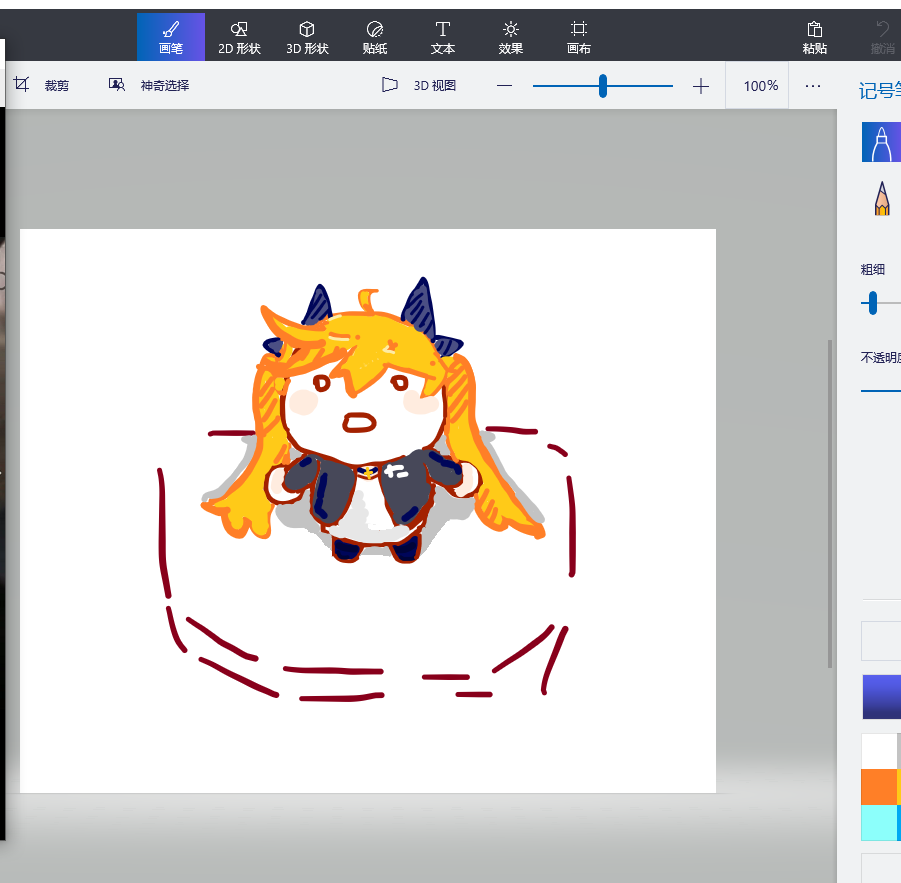Screen dimensions: 901x883
Task: Open the 效果 effects panel
Action: [511, 37]
